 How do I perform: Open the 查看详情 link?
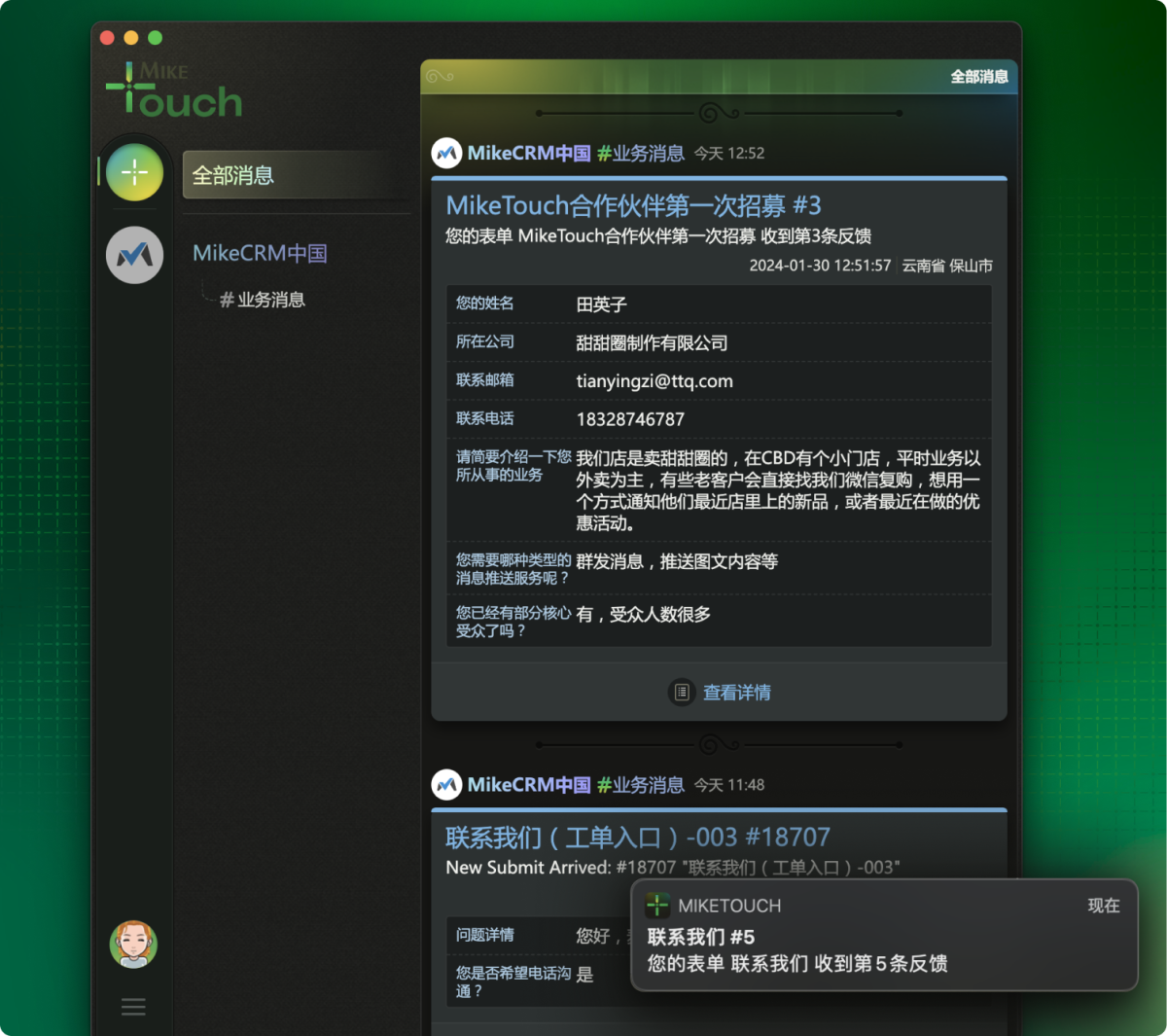click(x=737, y=692)
